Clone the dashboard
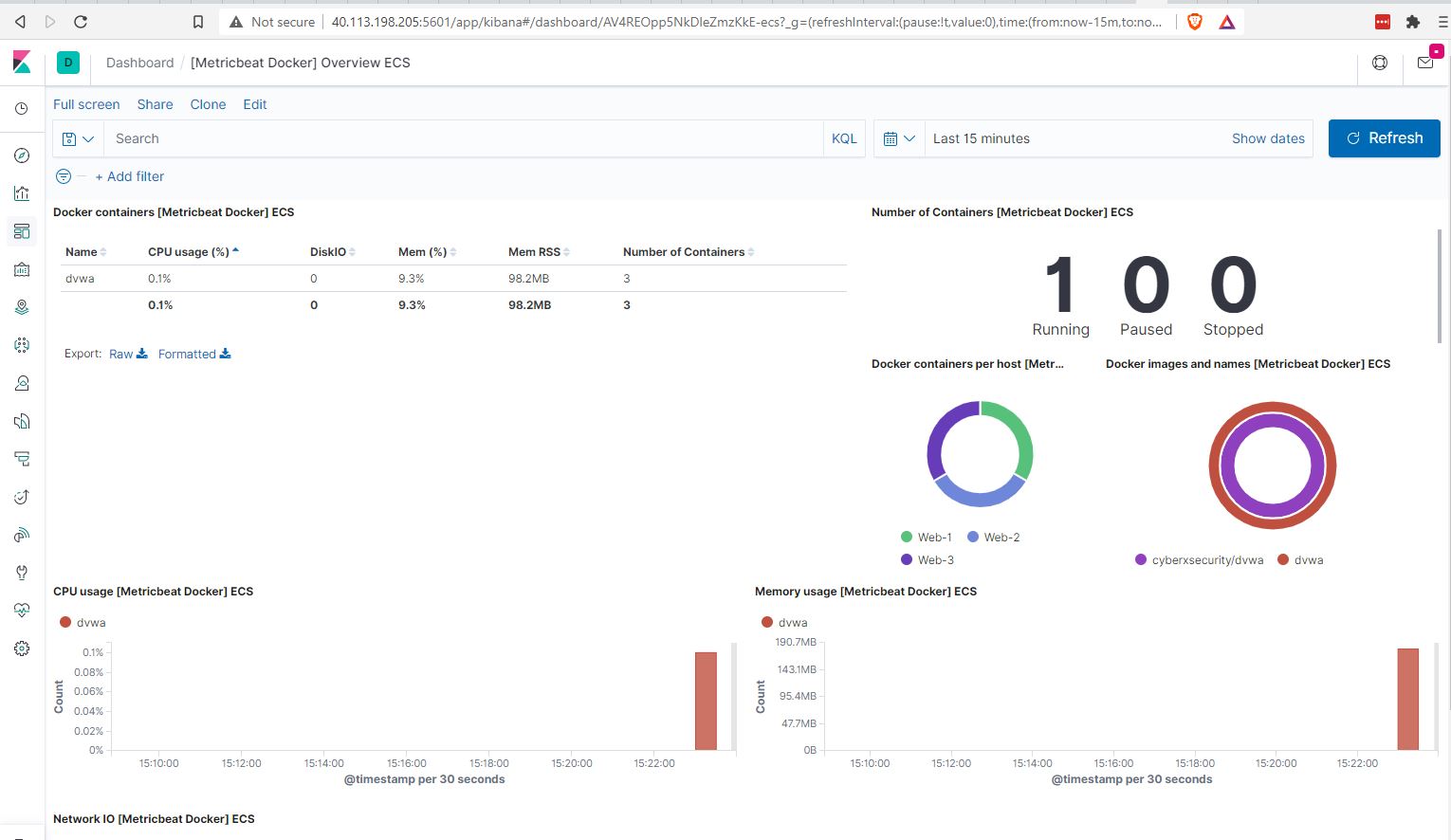1451x840 pixels. point(208,104)
